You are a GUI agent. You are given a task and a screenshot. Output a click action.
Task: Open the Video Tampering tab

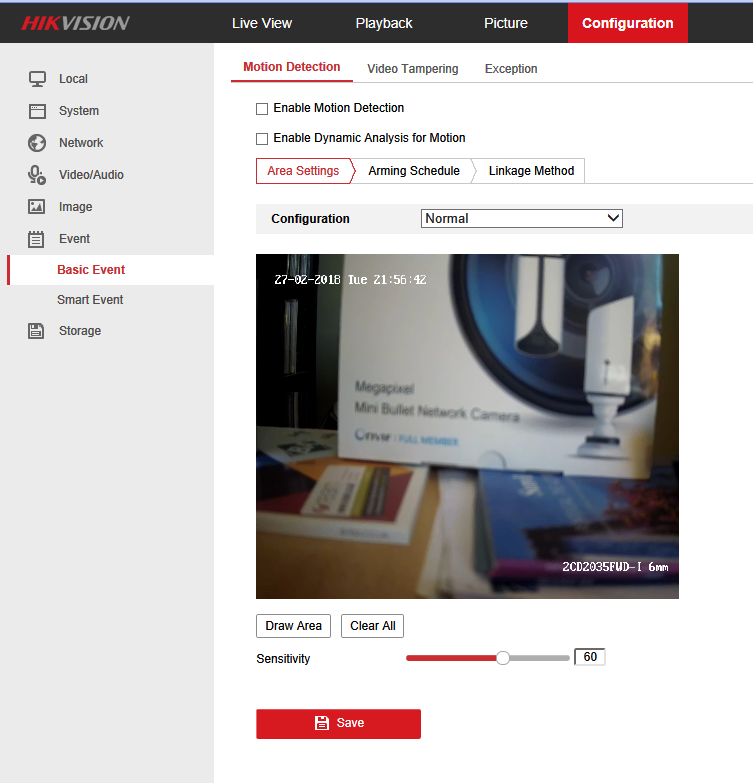[412, 69]
